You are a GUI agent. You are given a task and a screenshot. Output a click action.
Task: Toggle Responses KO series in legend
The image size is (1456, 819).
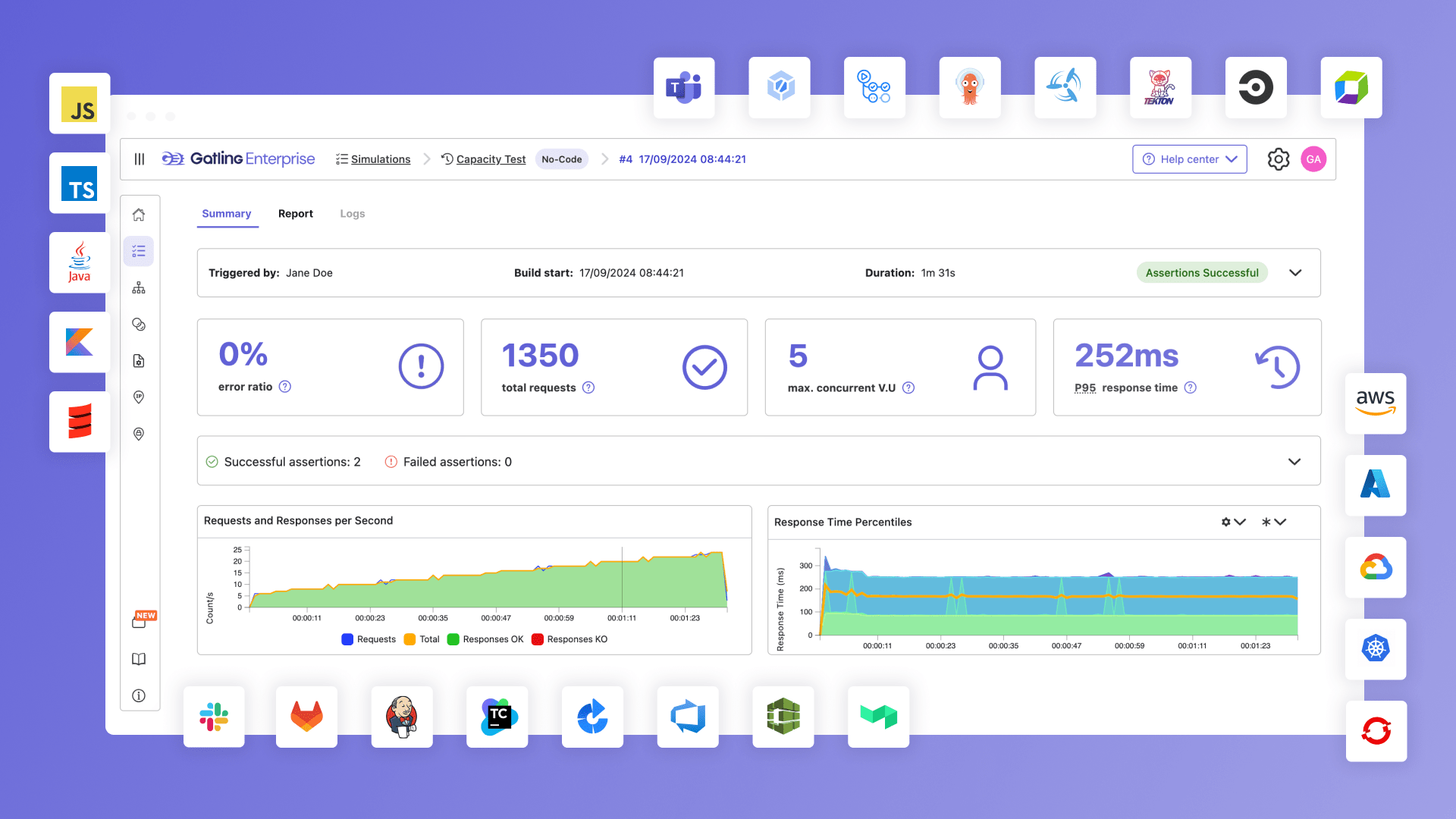[x=570, y=639]
